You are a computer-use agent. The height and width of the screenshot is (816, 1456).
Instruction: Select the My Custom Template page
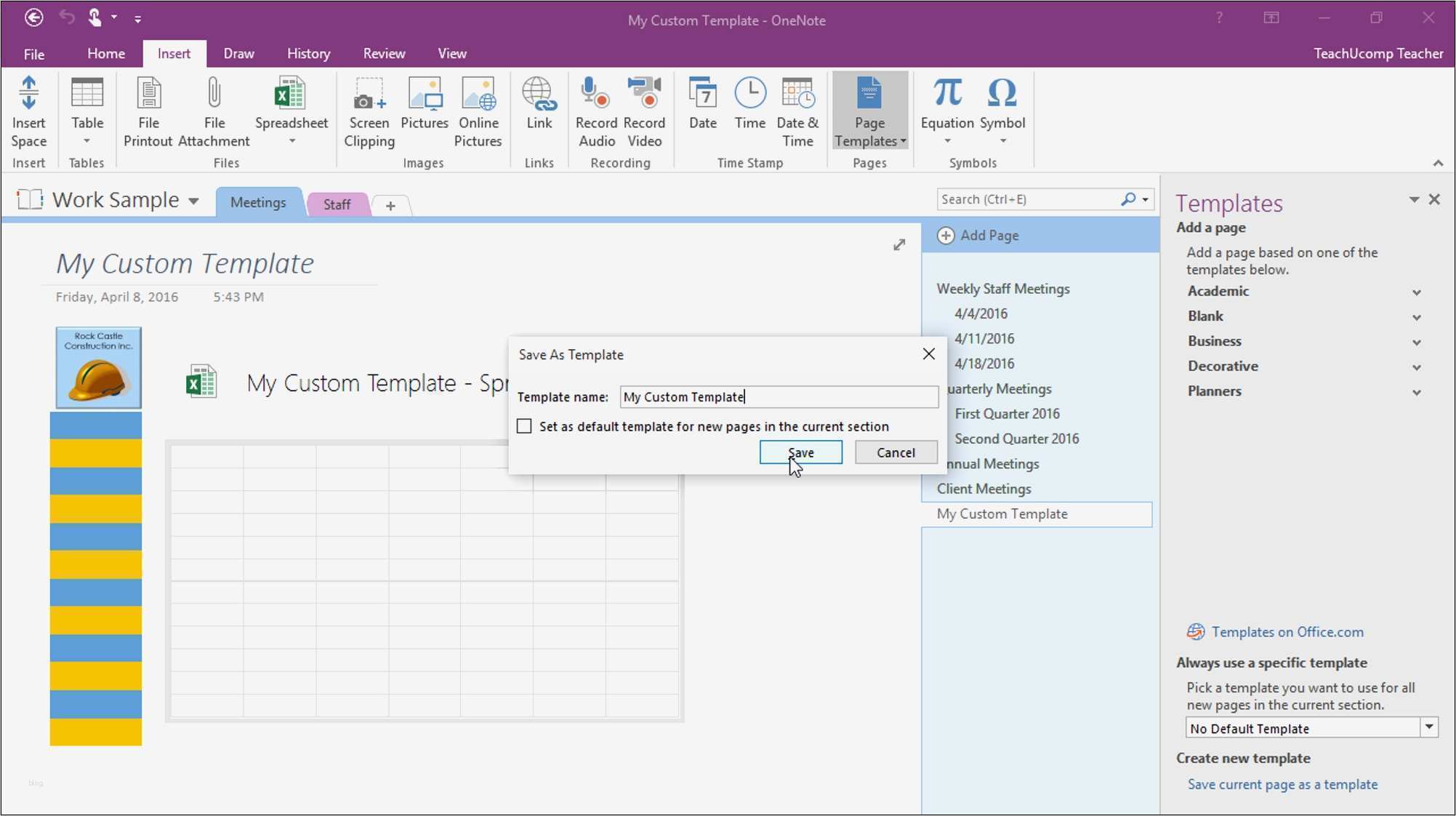1002,513
